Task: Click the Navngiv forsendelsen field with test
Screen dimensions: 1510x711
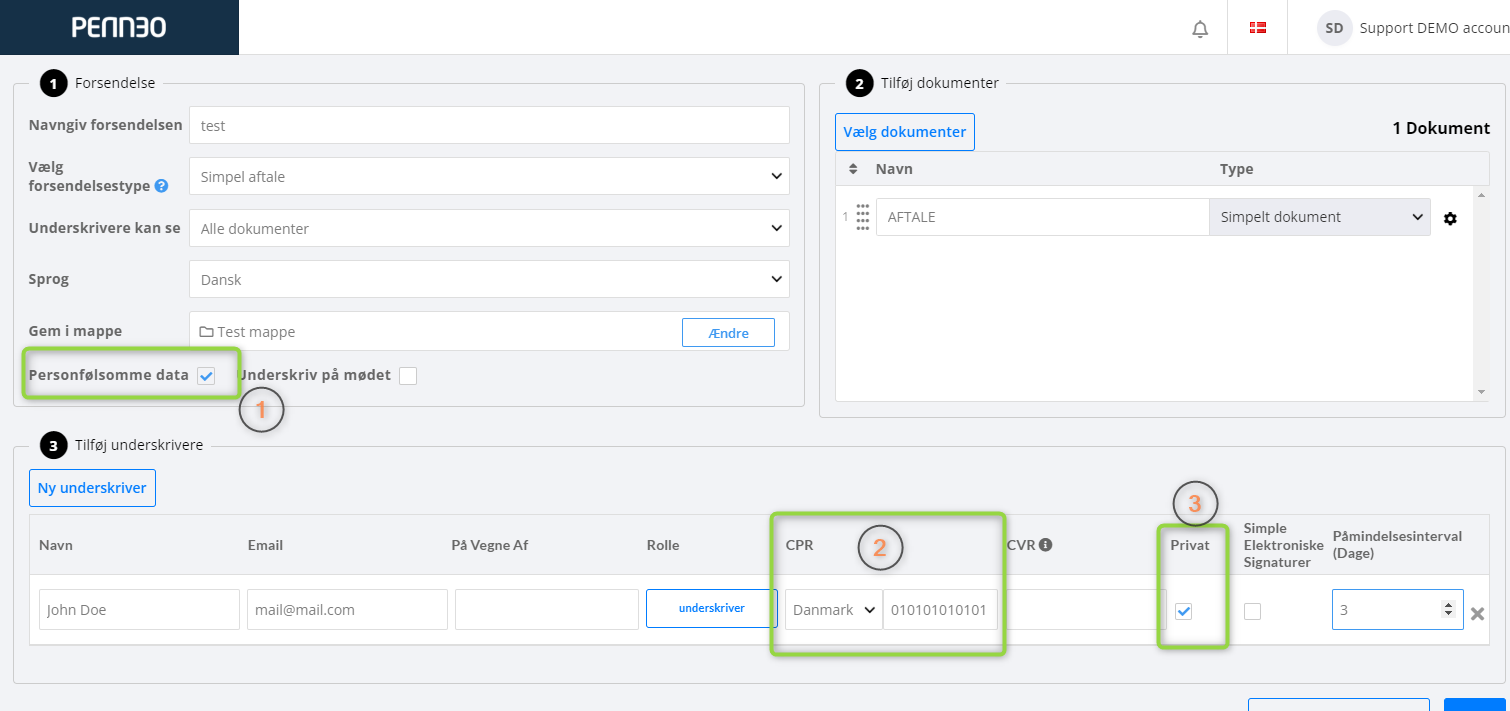Action: pos(489,125)
